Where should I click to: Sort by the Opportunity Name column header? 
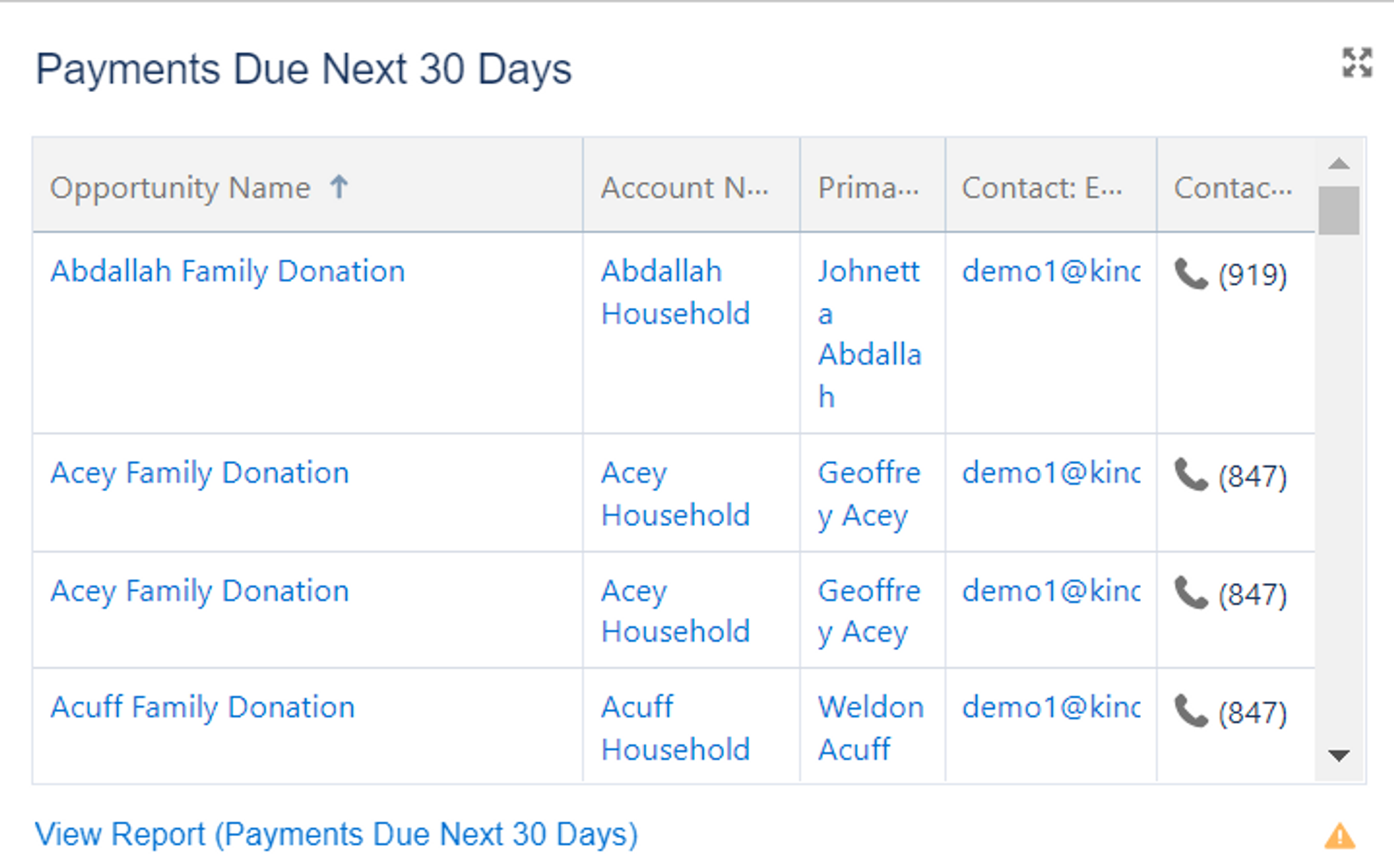180,188
